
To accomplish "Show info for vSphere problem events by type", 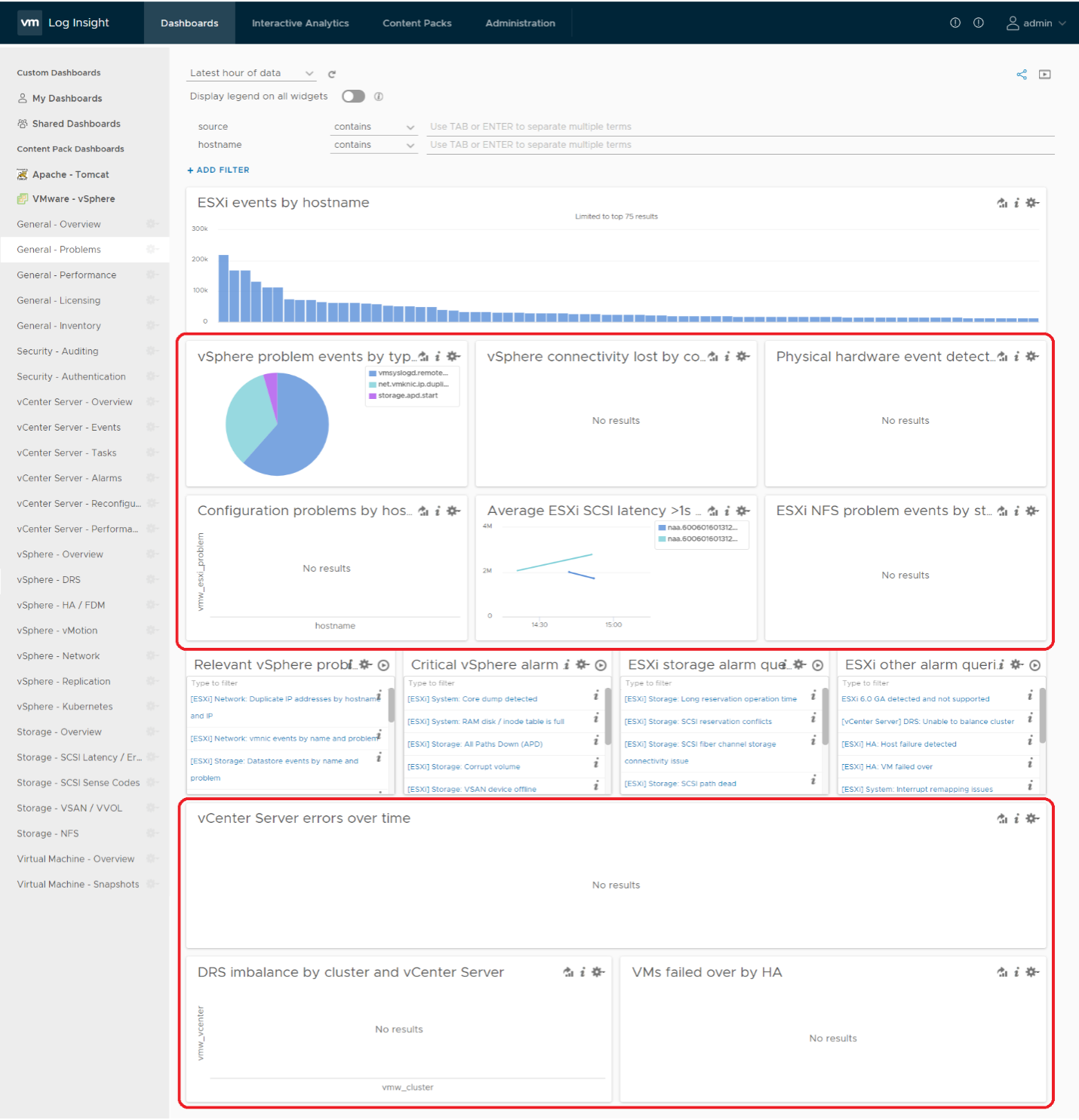I will 438,357.
